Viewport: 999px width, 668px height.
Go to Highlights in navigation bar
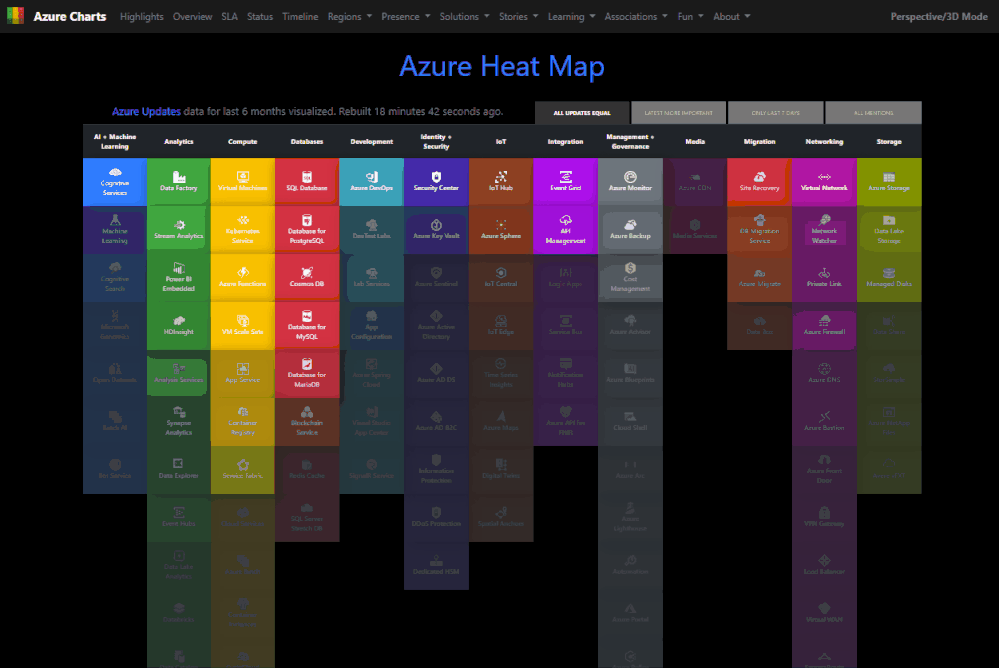(141, 17)
